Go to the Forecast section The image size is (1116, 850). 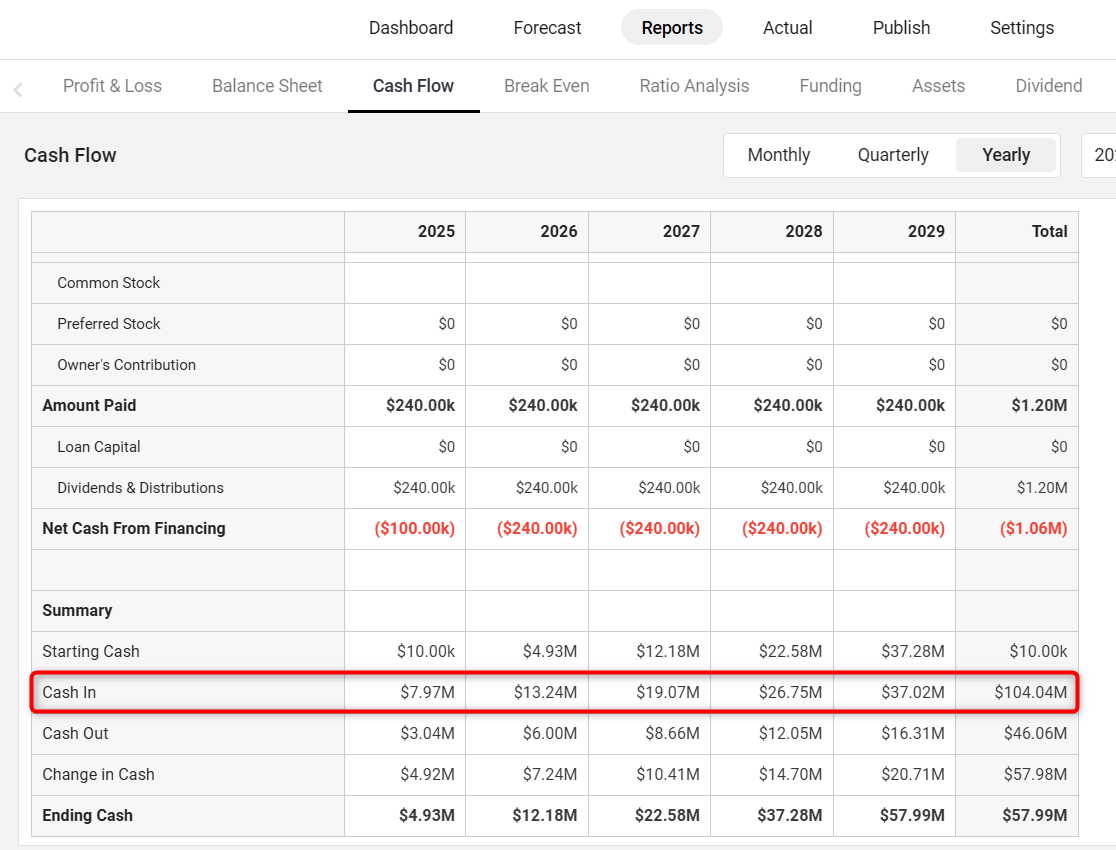(547, 28)
